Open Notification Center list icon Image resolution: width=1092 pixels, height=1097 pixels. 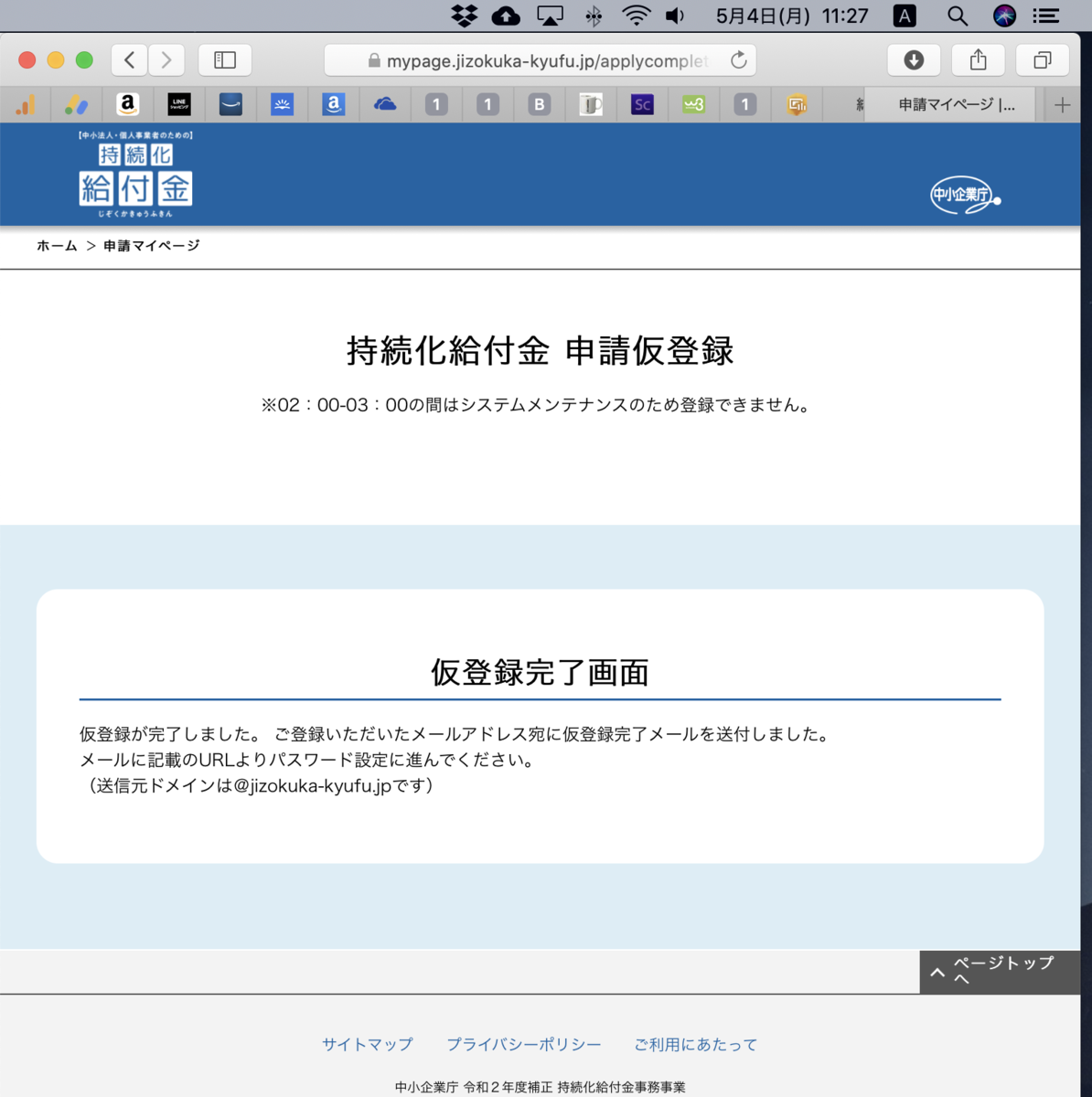(x=1046, y=16)
